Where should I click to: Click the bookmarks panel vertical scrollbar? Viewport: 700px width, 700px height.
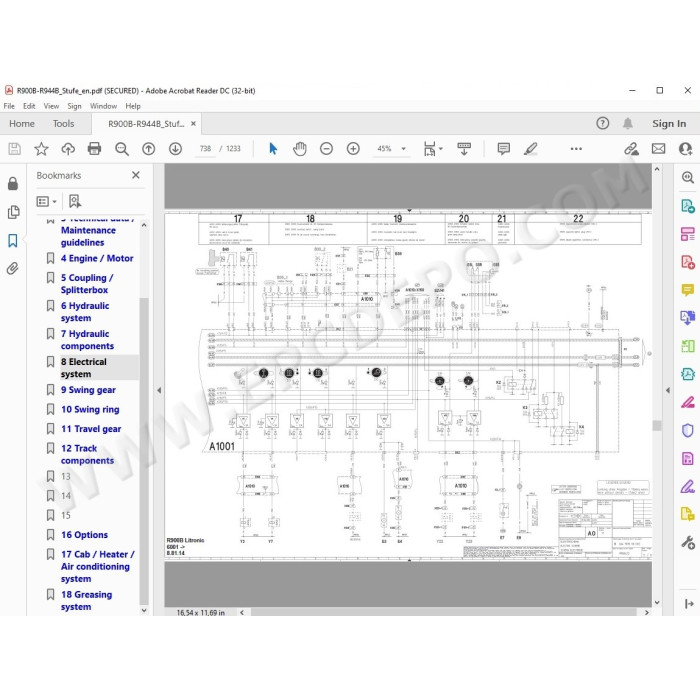point(144,451)
